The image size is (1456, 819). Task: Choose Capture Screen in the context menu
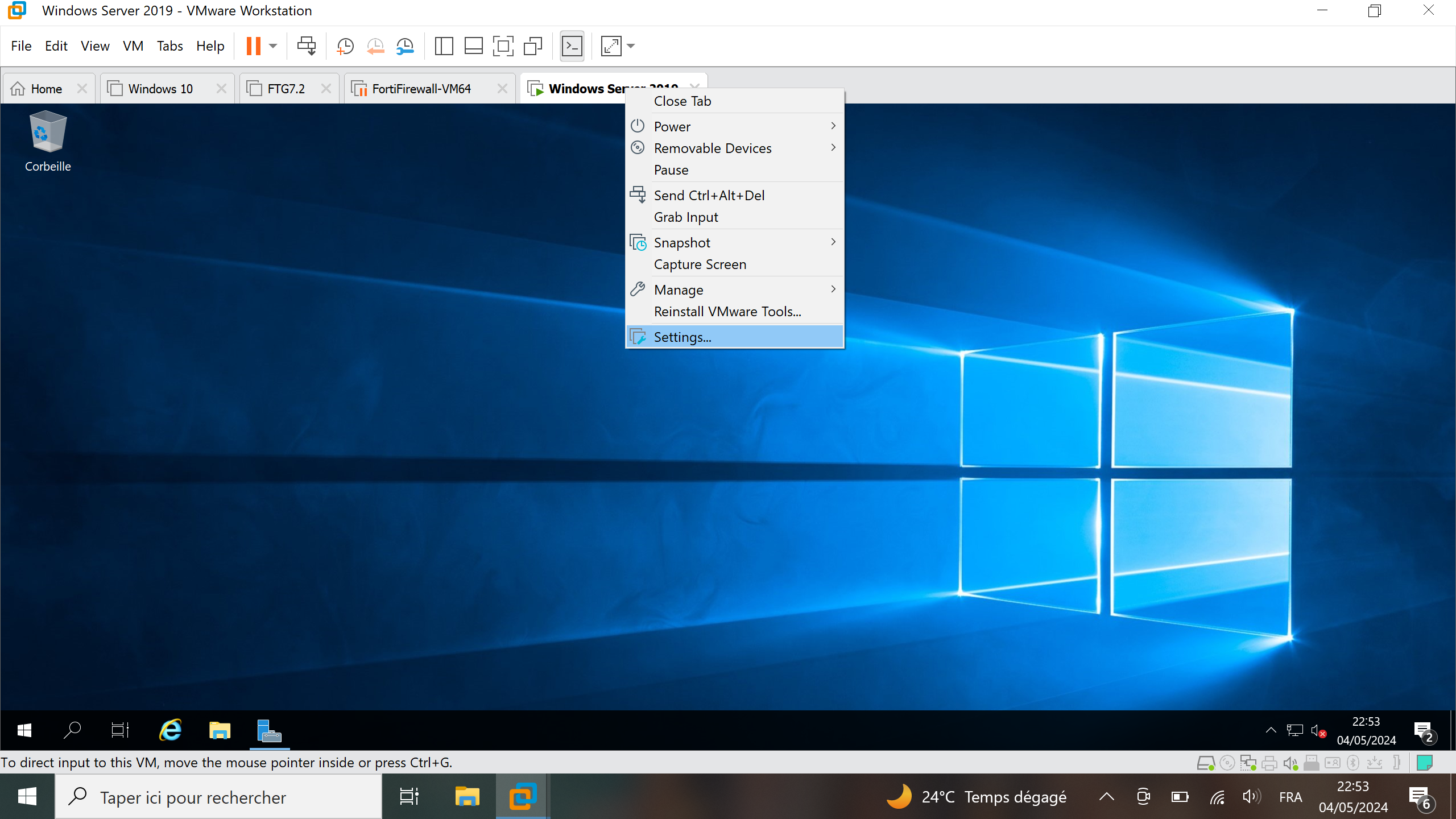click(734, 264)
